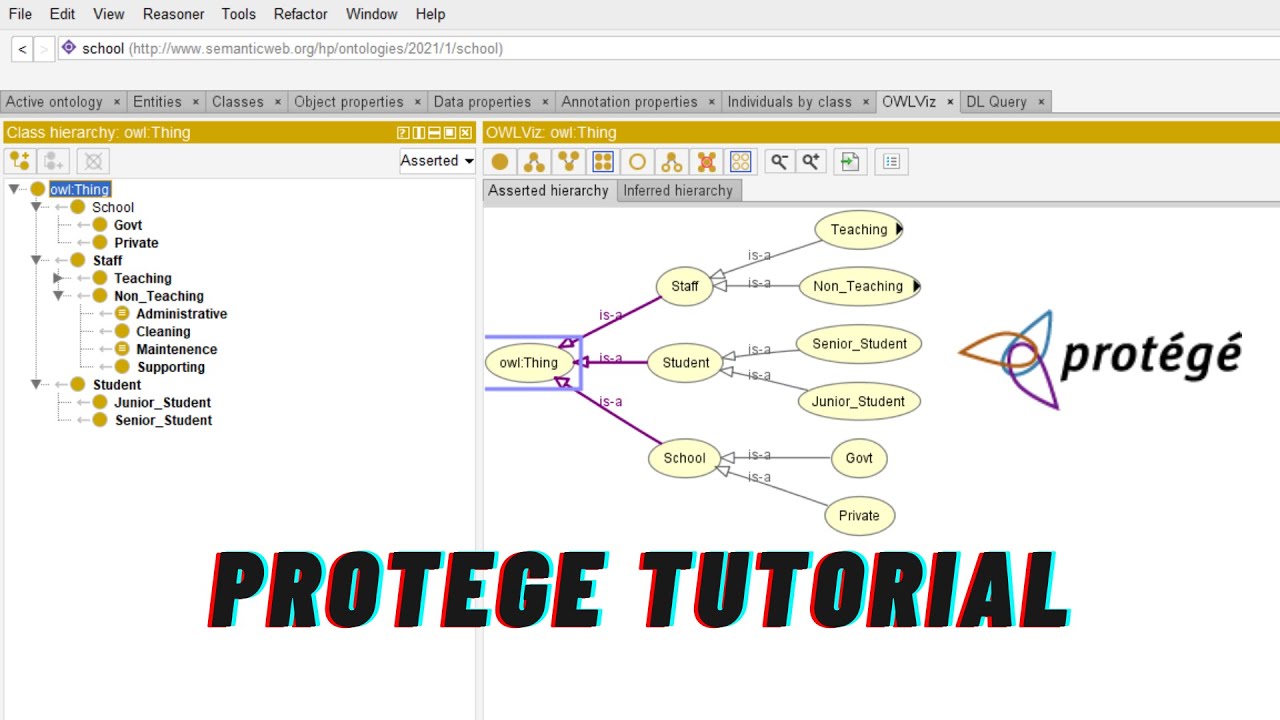Viewport: 1280px width, 720px height.
Task: Select the owl:Thing node in graph
Action: pyautogui.click(x=529, y=363)
